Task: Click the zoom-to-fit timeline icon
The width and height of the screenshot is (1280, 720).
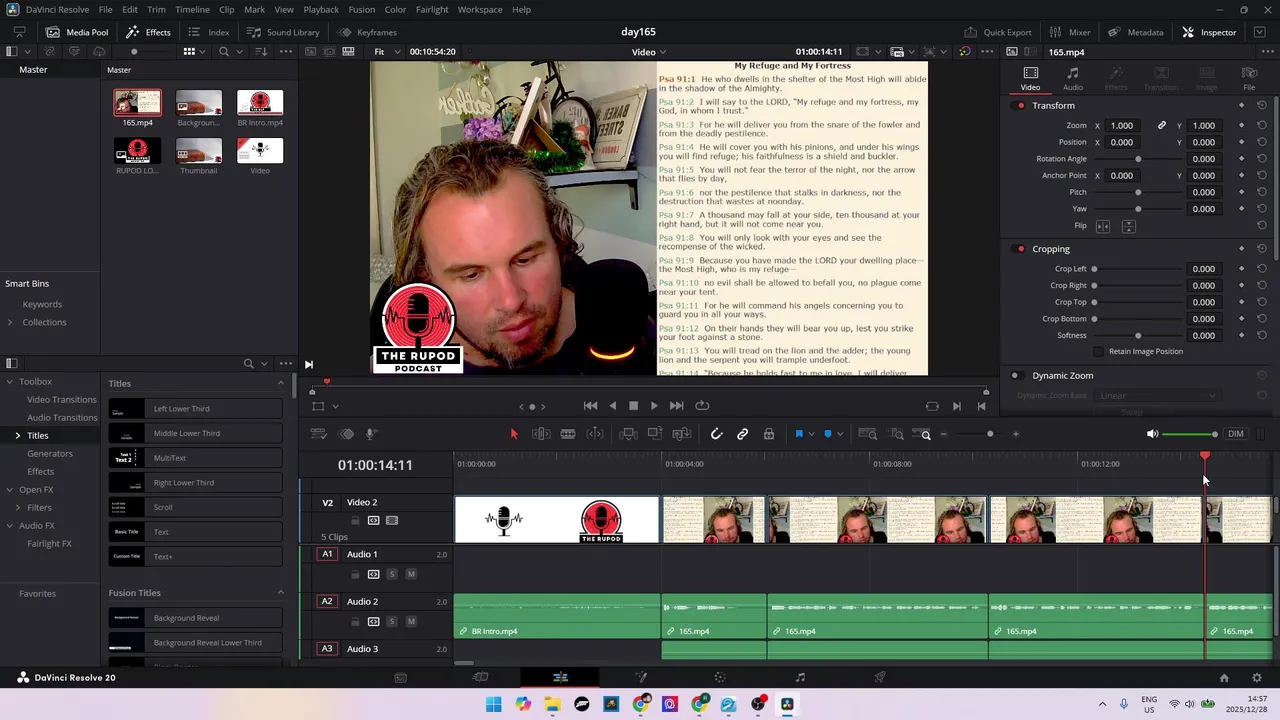Action: coord(868,434)
